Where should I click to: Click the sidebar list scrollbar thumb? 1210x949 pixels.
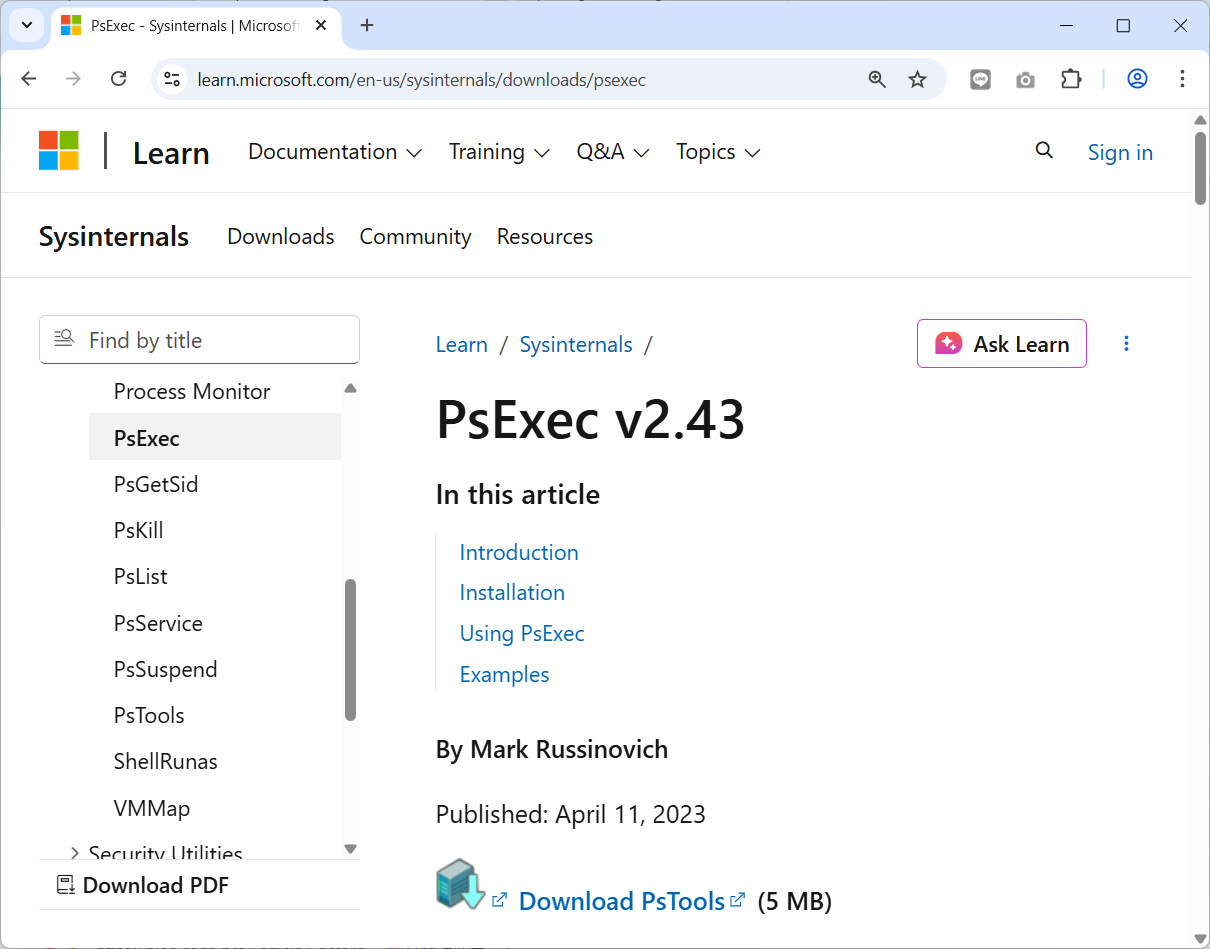[350, 649]
